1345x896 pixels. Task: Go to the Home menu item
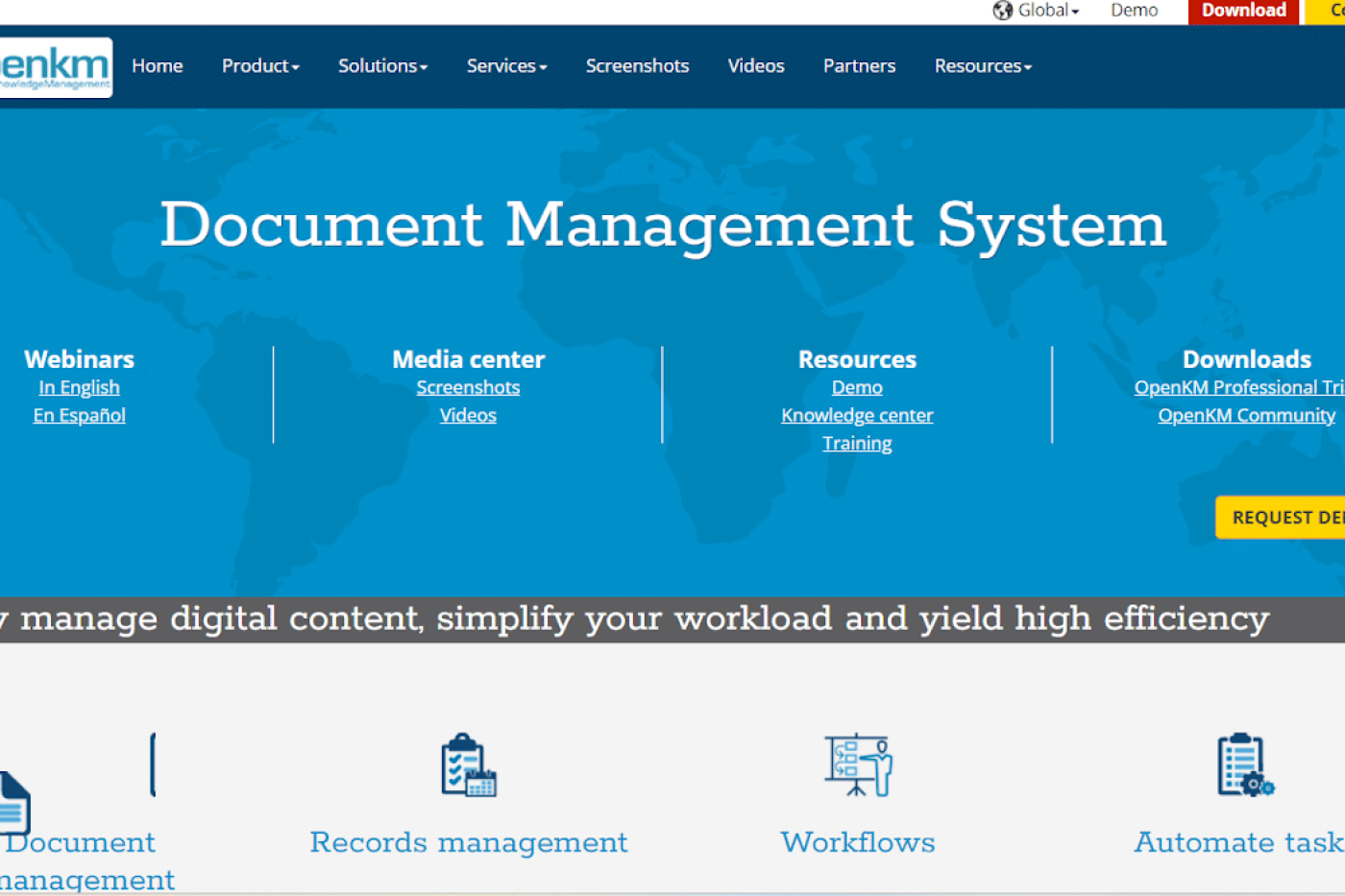(x=158, y=65)
